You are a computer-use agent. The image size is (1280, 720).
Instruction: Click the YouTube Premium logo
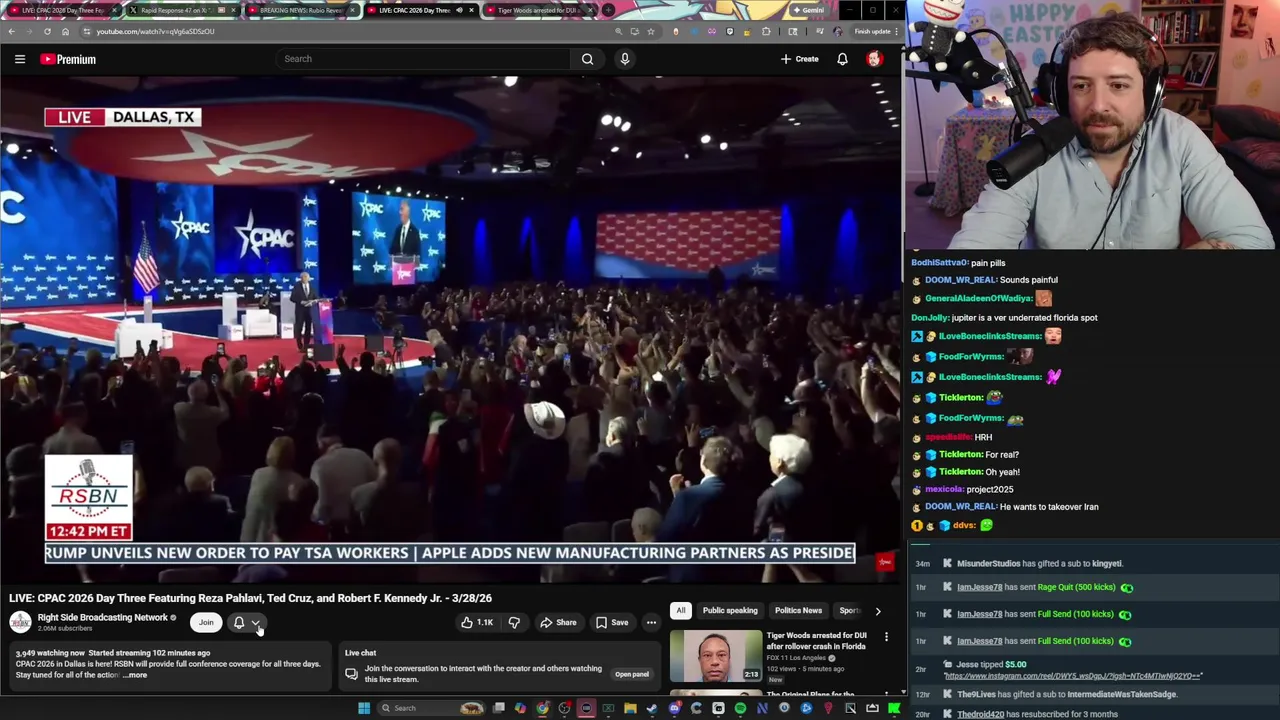68,59
